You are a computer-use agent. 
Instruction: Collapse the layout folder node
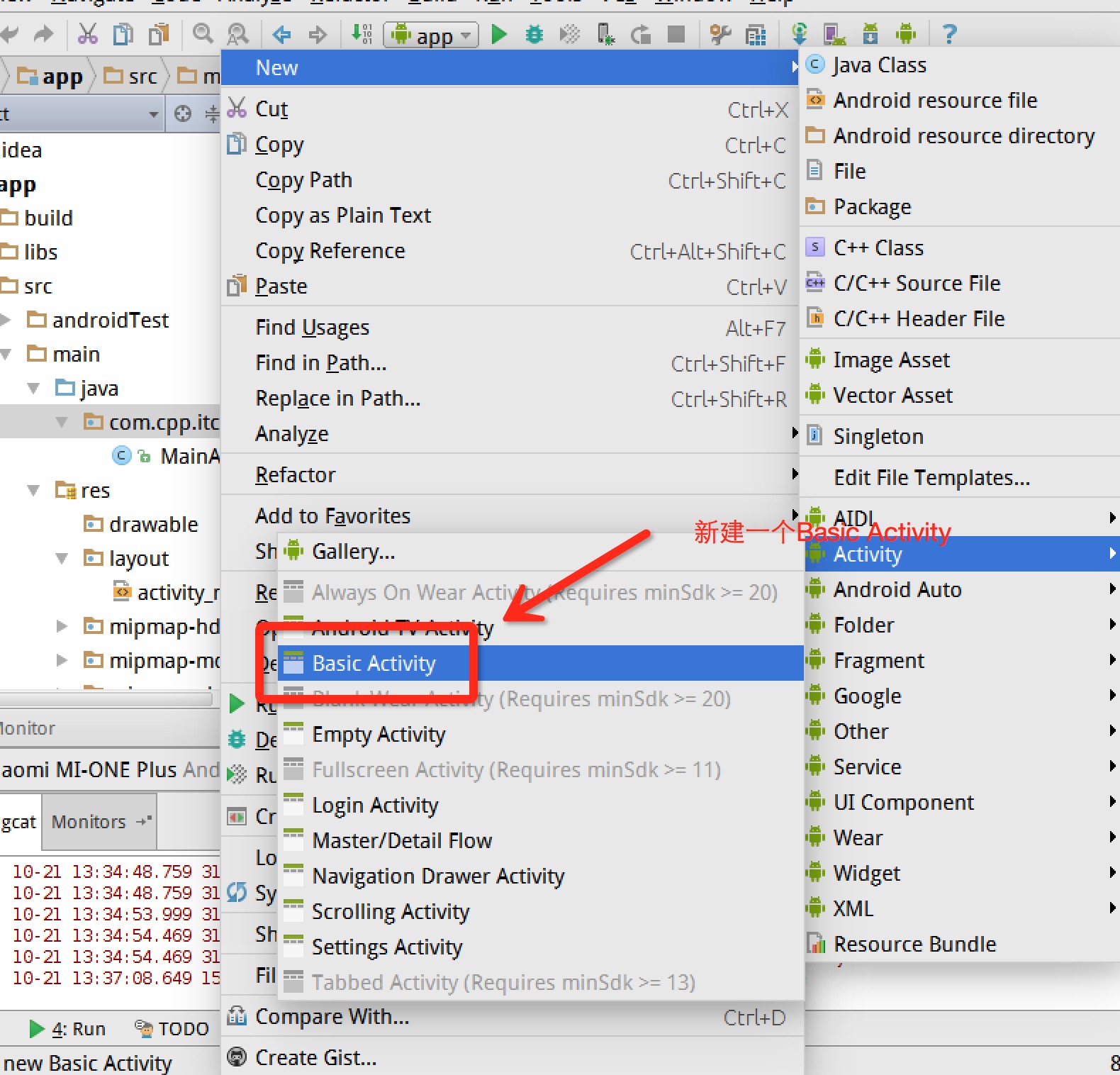click(x=62, y=558)
